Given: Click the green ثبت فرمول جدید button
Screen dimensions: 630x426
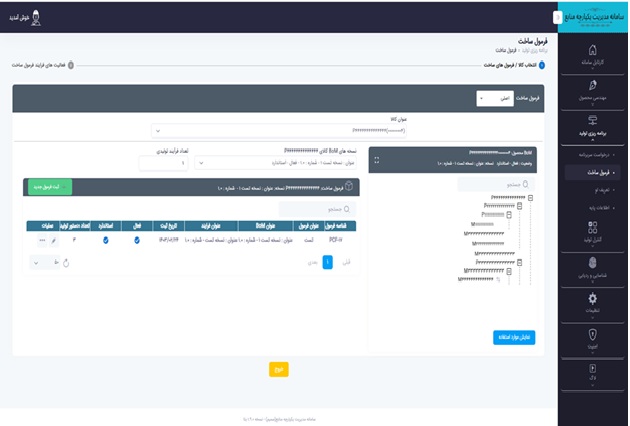Looking at the screenshot, I should tap(50, 187).
